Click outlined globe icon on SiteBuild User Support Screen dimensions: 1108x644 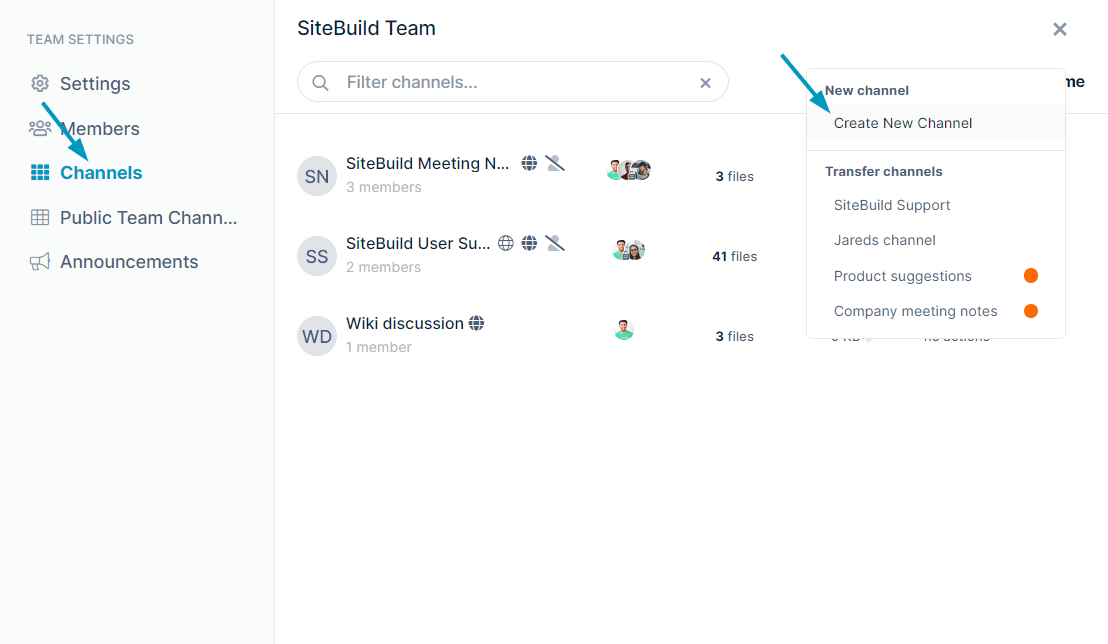click(506, 243)
